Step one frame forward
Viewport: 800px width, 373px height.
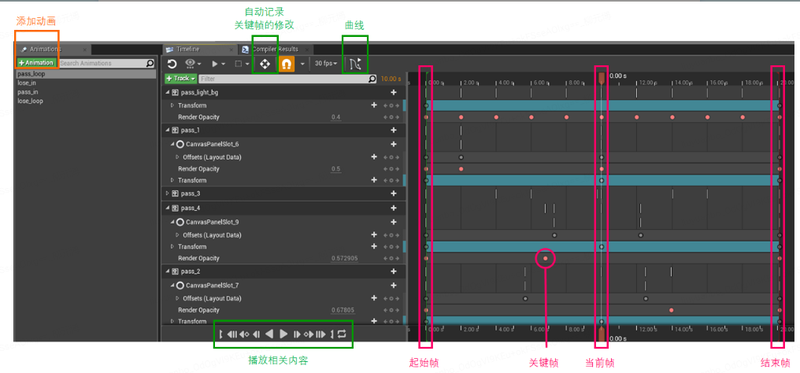coord(296,334)
